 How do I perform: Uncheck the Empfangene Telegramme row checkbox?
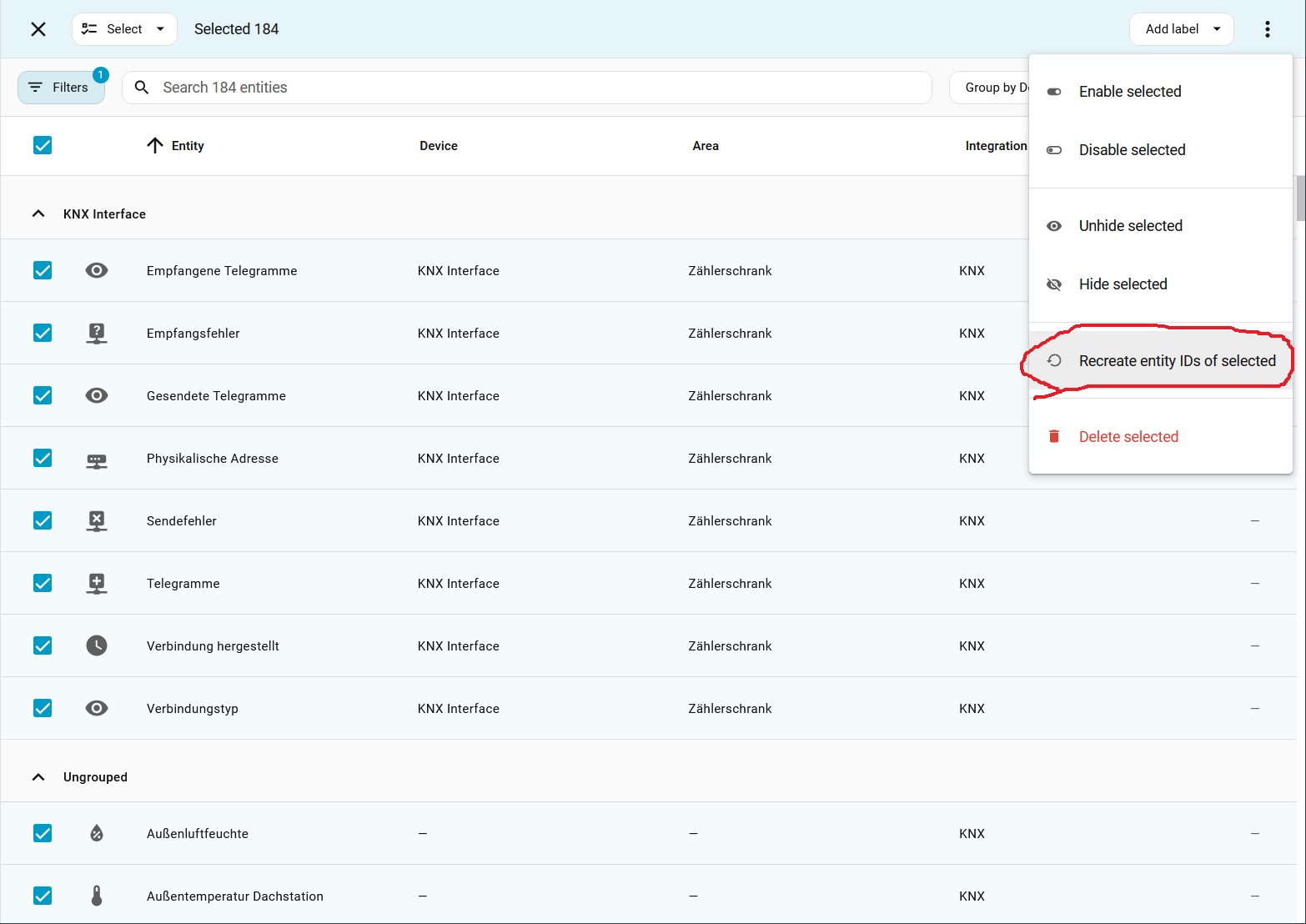click(43, 270)
